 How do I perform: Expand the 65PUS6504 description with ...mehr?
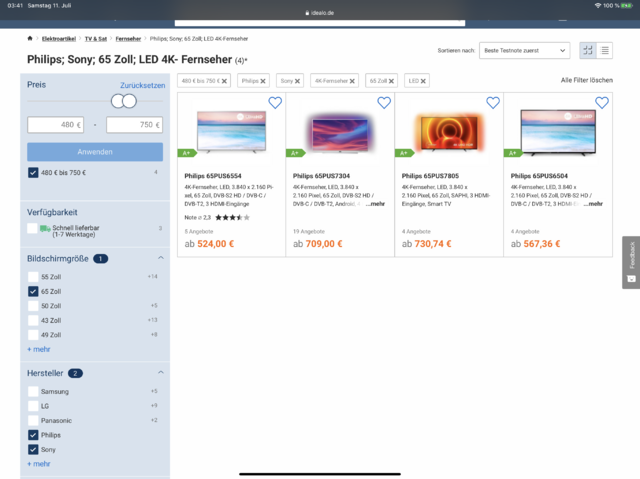[593, 204]
